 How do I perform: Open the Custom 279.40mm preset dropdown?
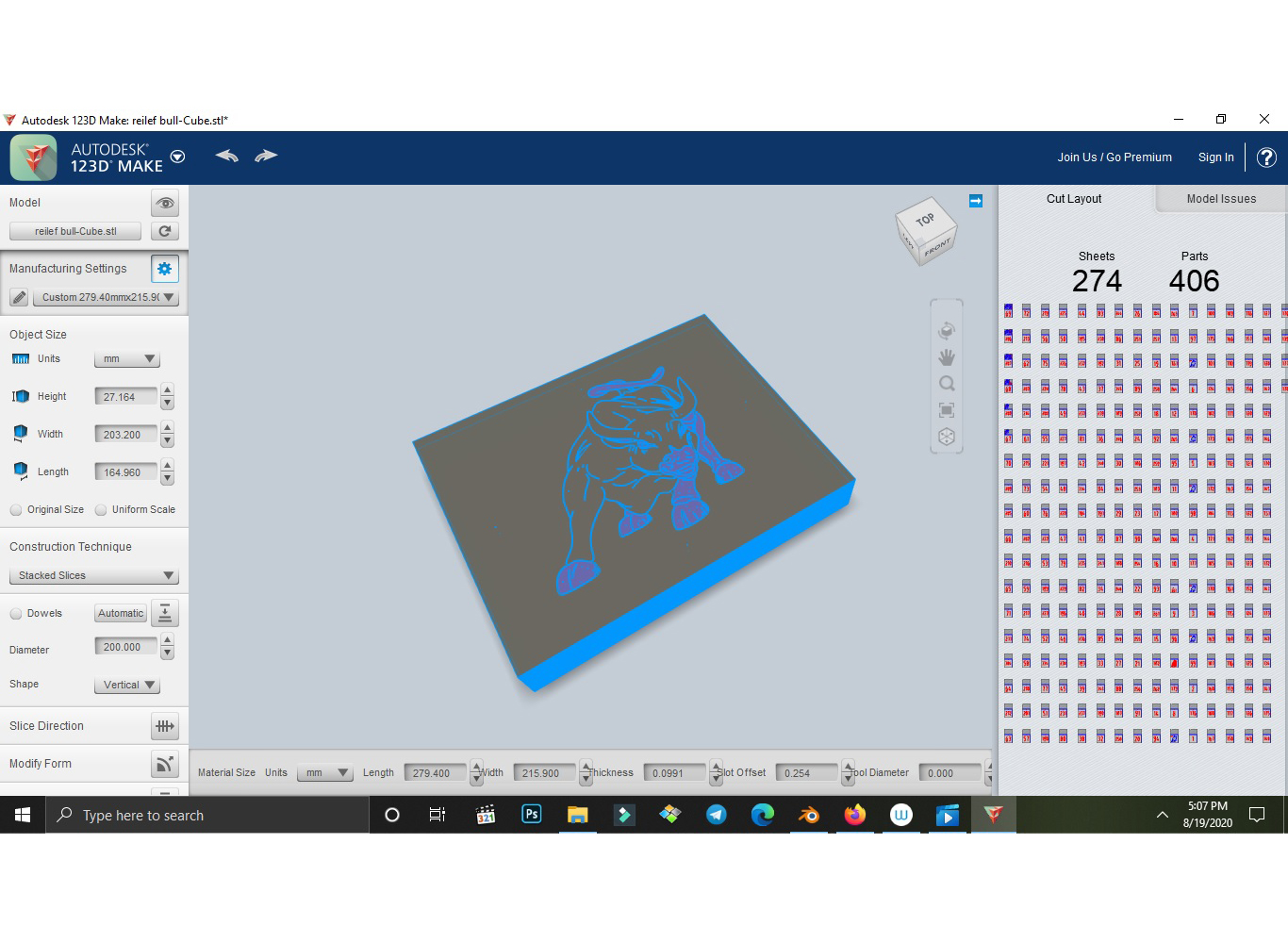click(x=105, y=297)
